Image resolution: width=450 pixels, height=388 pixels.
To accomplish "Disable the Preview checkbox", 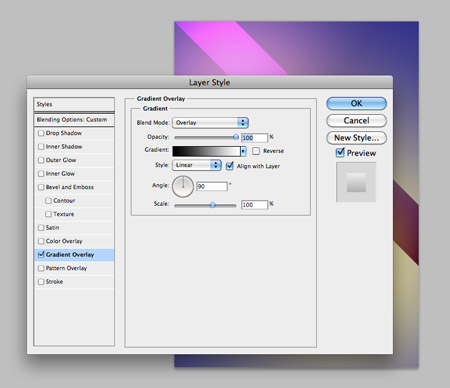I will point(340,153).
